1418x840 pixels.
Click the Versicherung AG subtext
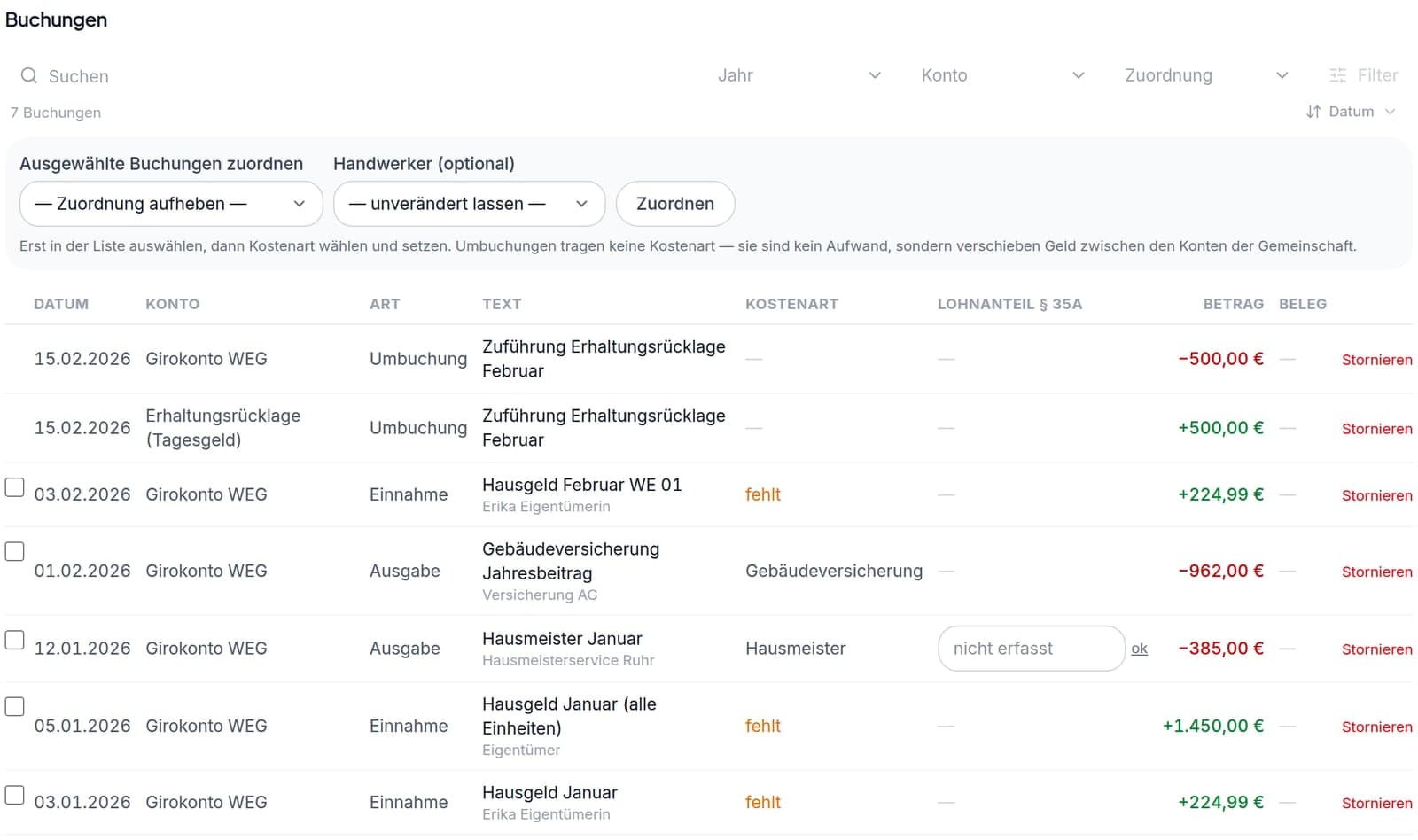[x=540, y=595]
